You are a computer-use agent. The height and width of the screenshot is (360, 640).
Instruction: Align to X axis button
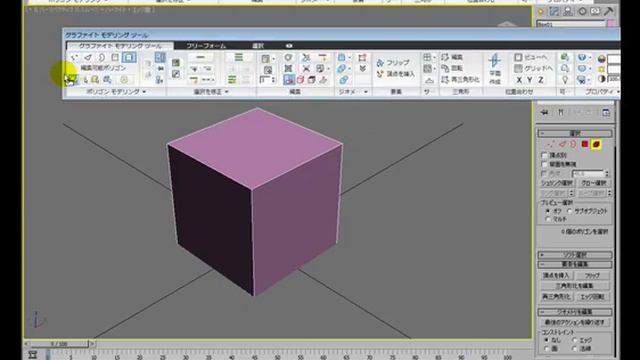coord(519,80)
